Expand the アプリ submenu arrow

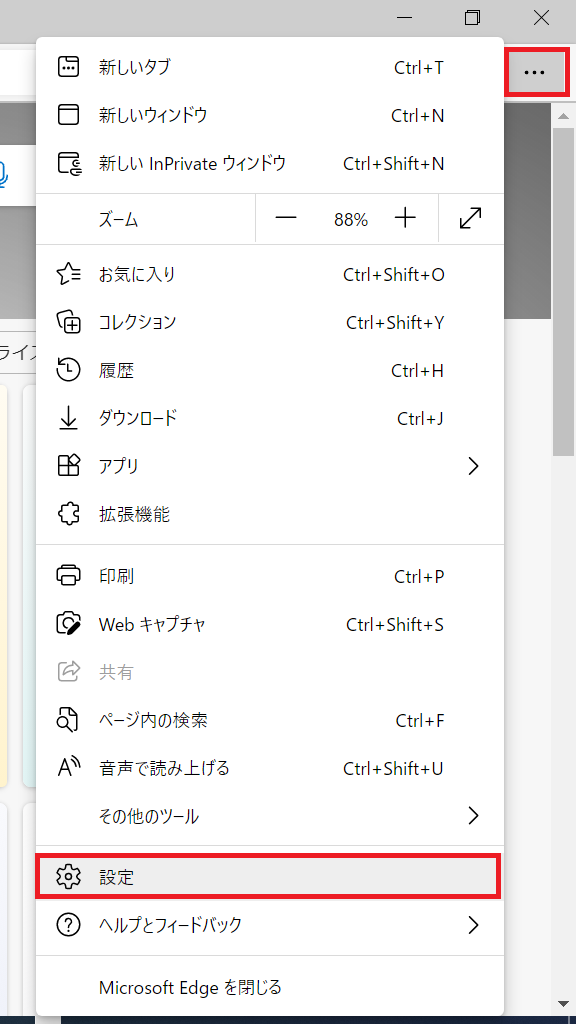(x=473, y=466)
